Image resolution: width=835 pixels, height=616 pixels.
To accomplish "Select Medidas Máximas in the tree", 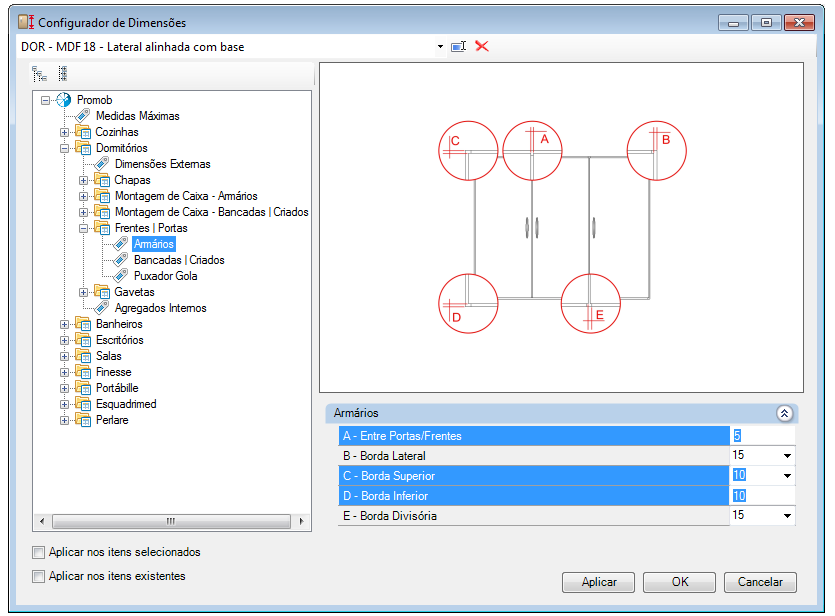I will 137,116.
